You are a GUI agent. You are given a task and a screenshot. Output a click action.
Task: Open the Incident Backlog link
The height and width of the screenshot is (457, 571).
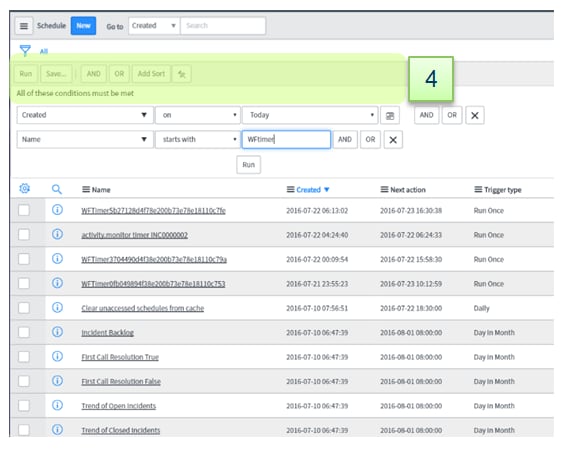[x=107, y=333]
